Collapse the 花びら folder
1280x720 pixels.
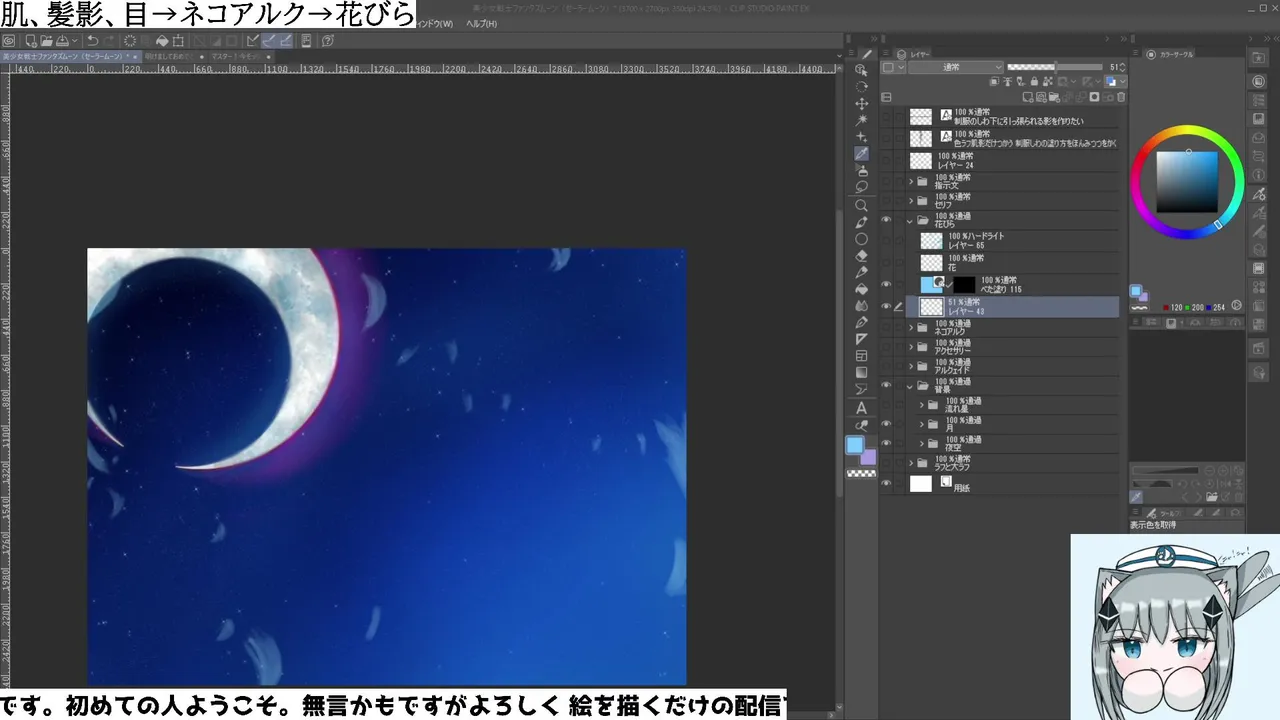(910, 220)
